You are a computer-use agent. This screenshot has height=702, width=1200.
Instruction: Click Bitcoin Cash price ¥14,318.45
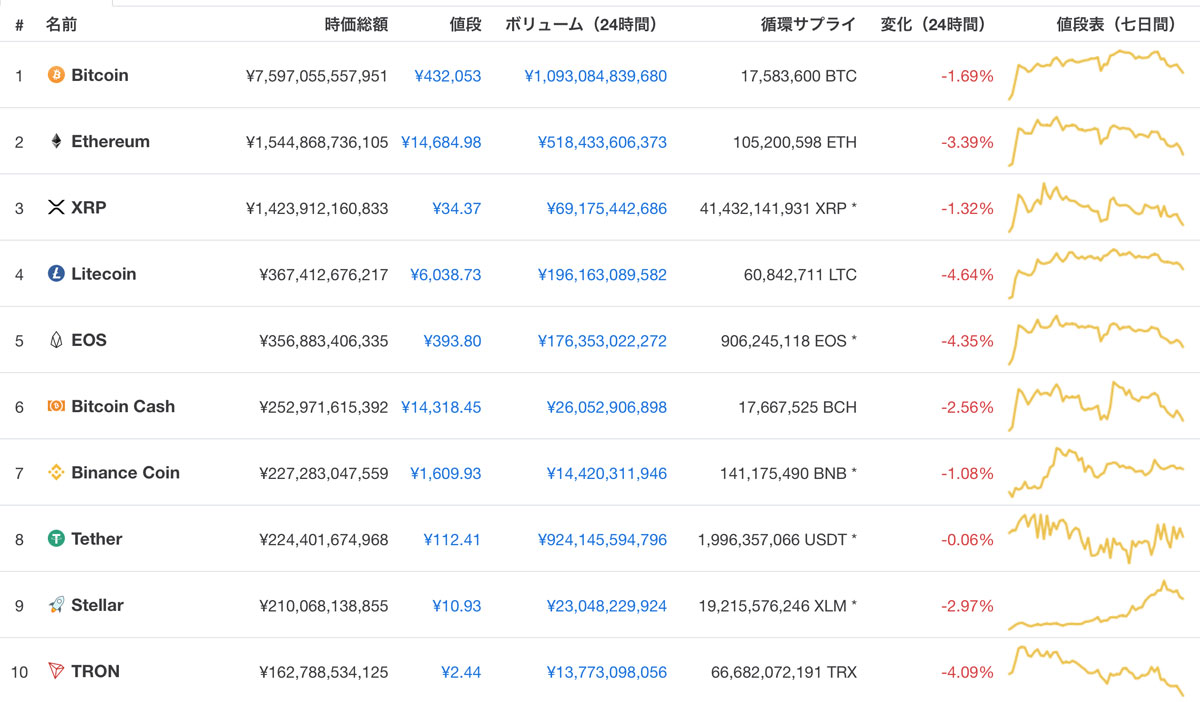(441, 407)
